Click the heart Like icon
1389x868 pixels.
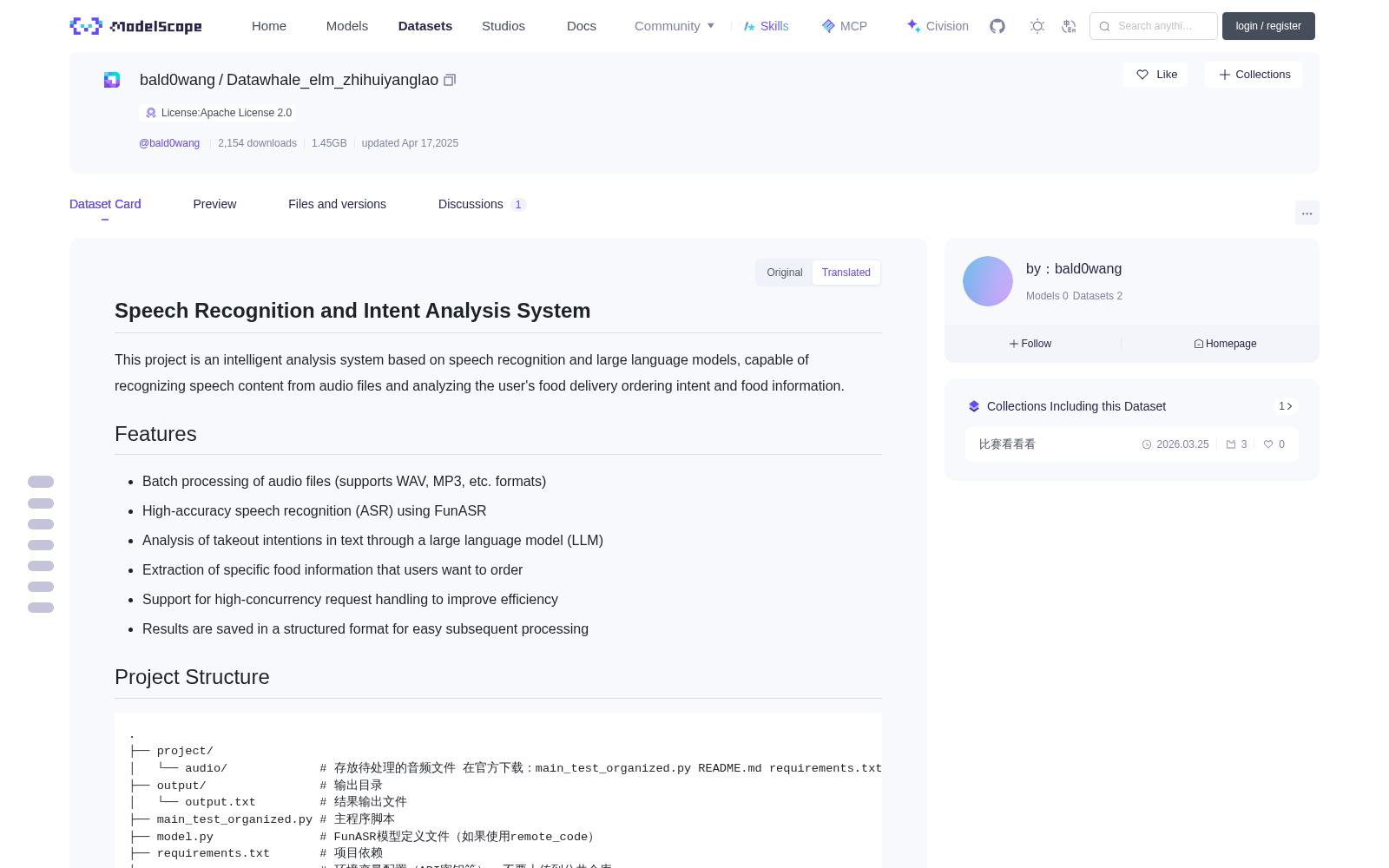click(x=1142, y=75)
